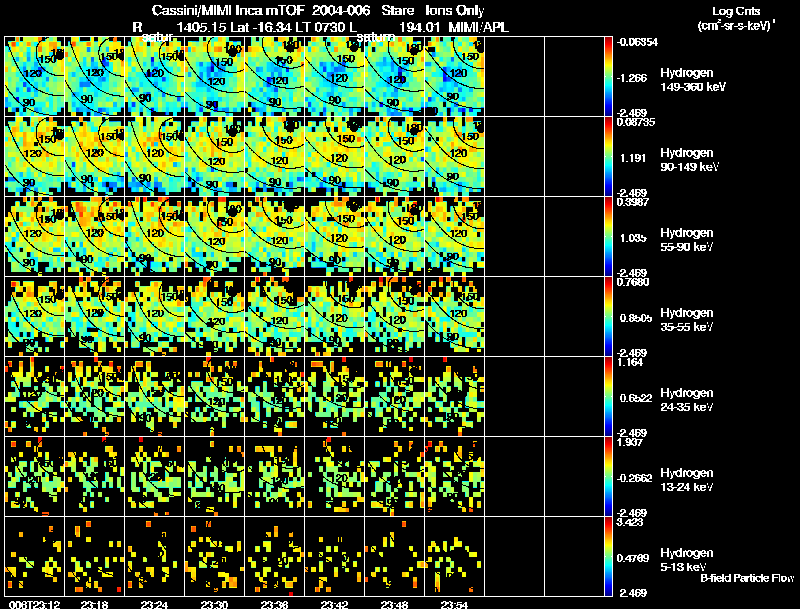Click the 'Hydrogen 90-149 keV' label
Viewport: 800px width, 609px height.
(x=689, y=160)
